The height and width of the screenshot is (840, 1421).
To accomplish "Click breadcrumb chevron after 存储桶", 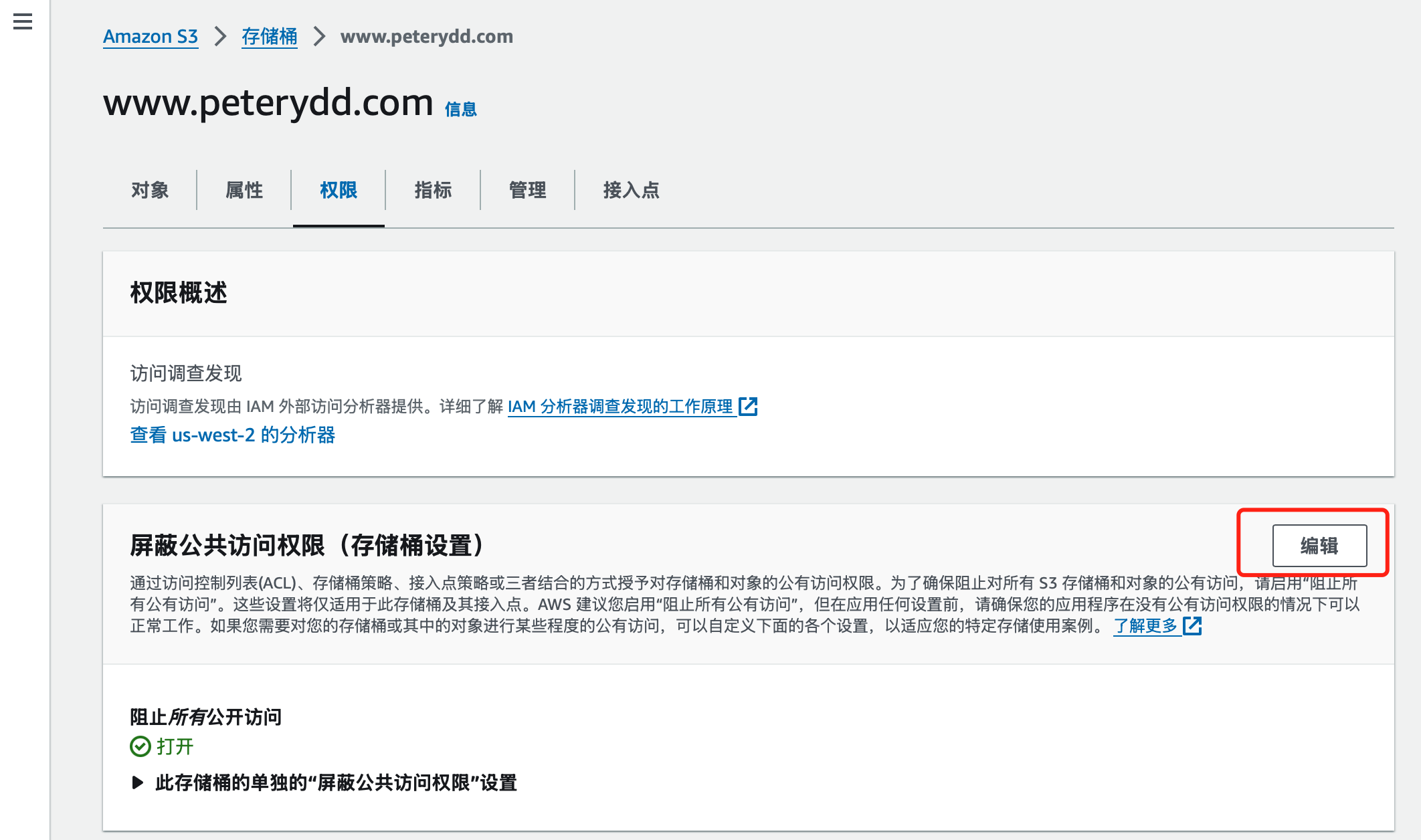I will point(319,36).
